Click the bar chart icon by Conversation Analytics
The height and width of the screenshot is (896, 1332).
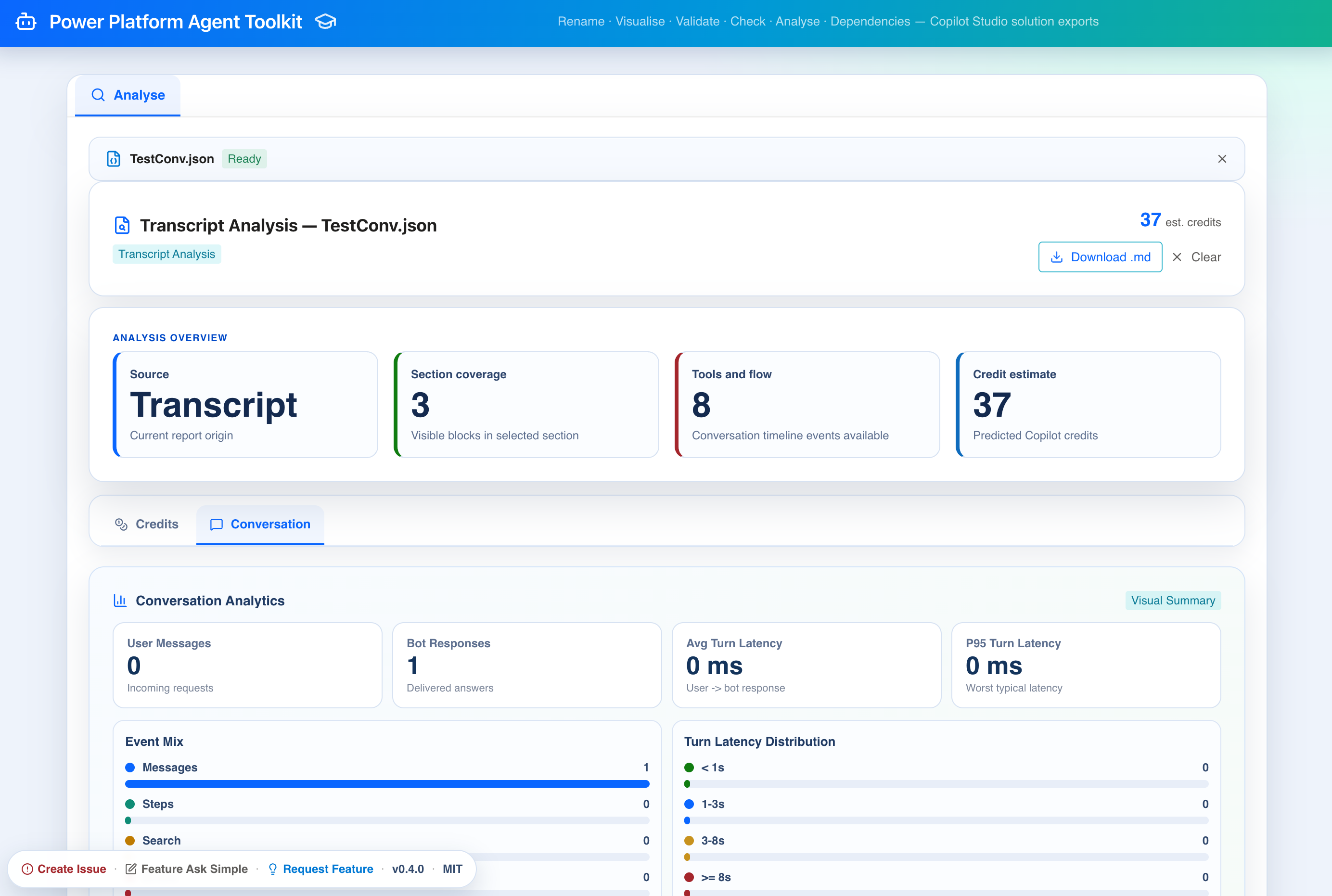[120, 601]
